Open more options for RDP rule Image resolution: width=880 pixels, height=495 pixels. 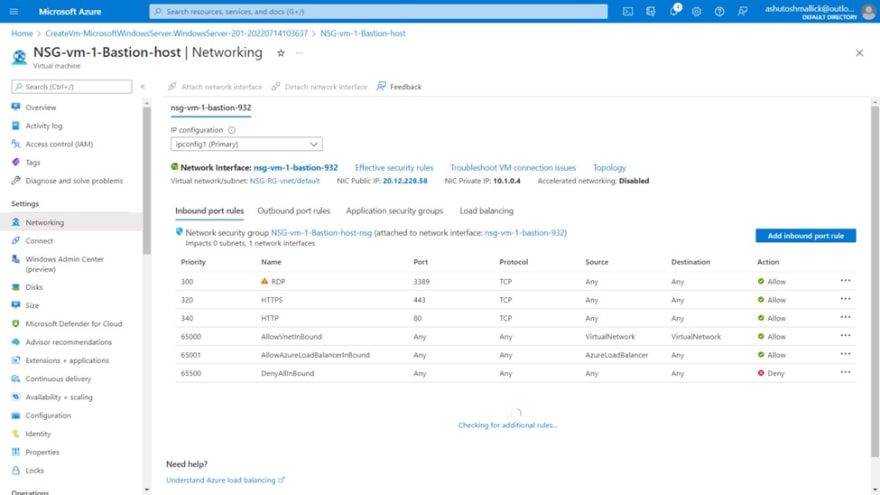pos(845,281)
